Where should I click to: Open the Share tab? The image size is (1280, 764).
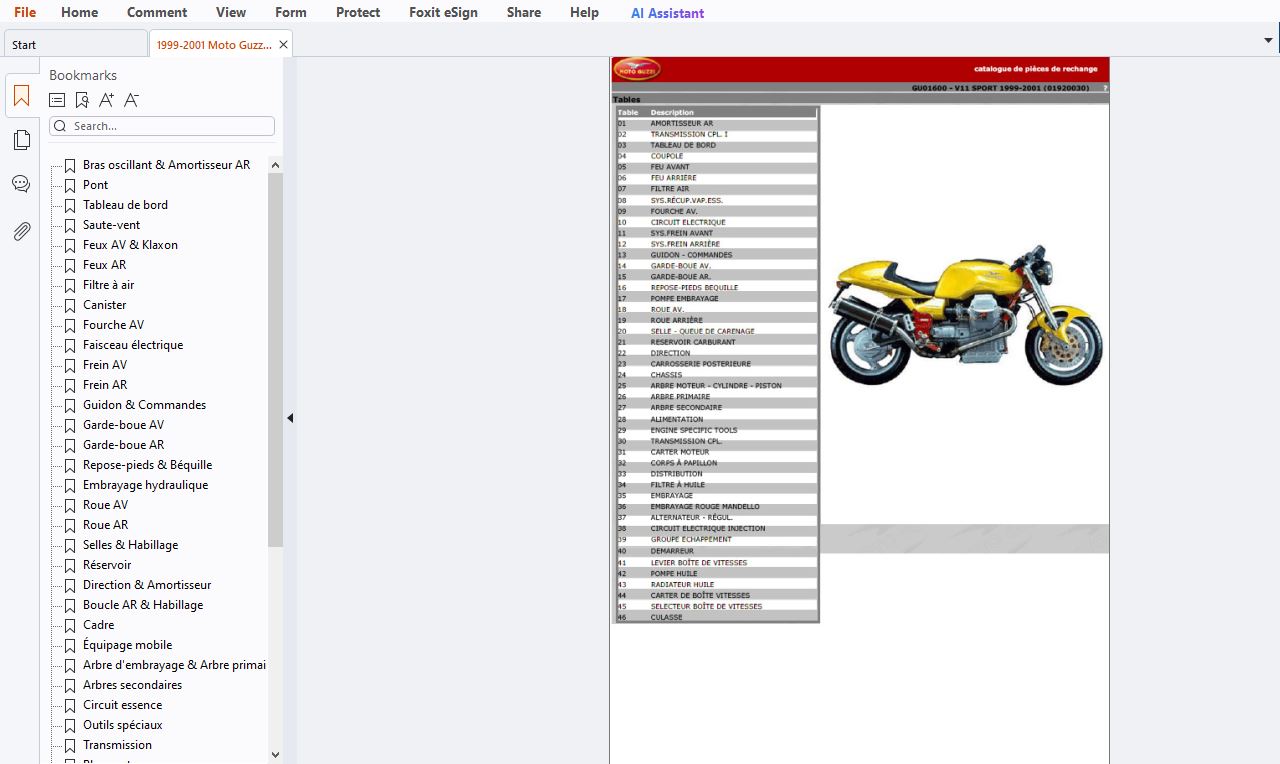pyautogui.click(x=524, y=12)
